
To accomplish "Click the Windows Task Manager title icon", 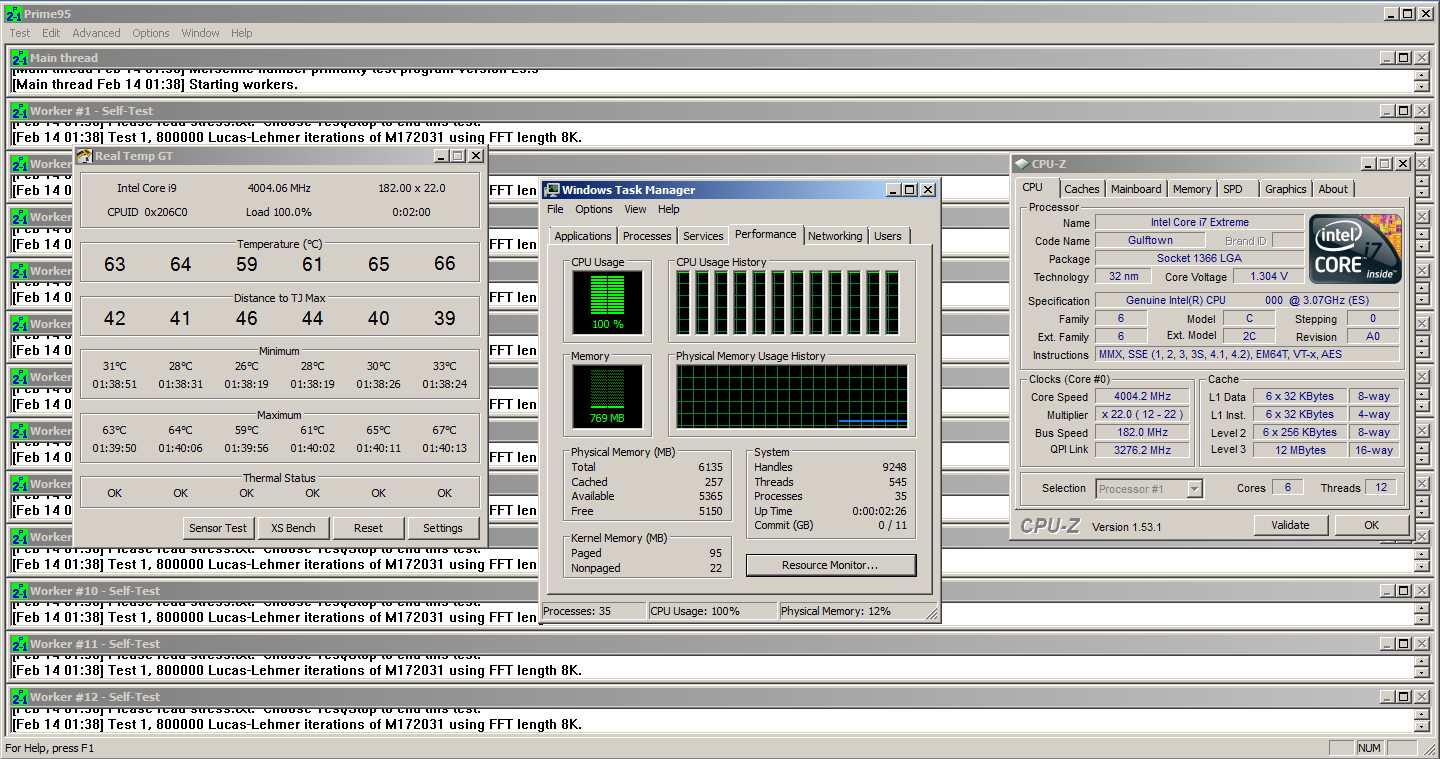I will click(x=552, y=190).
